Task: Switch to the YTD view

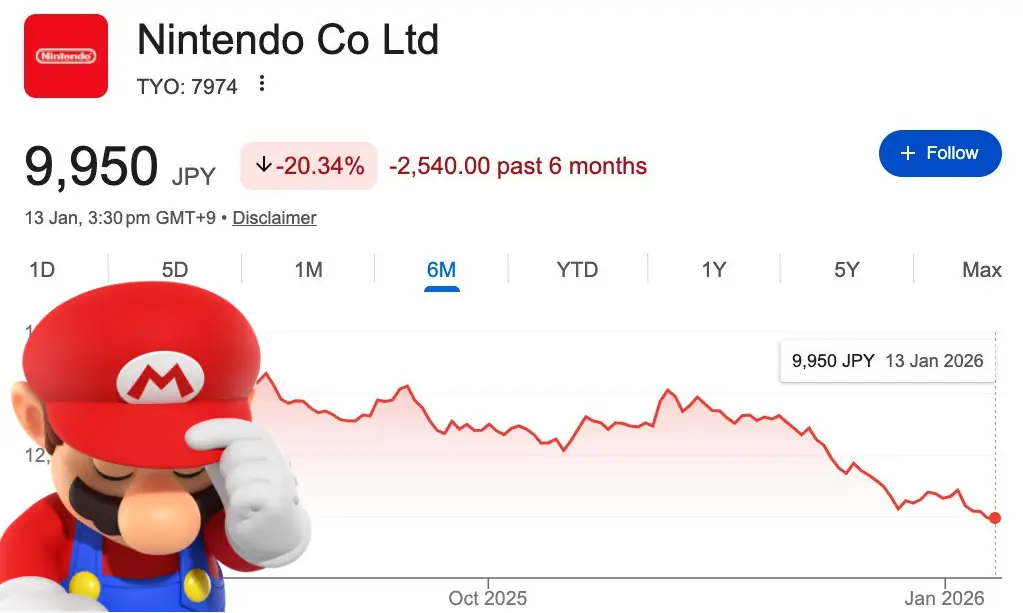Action: point(576,269)
